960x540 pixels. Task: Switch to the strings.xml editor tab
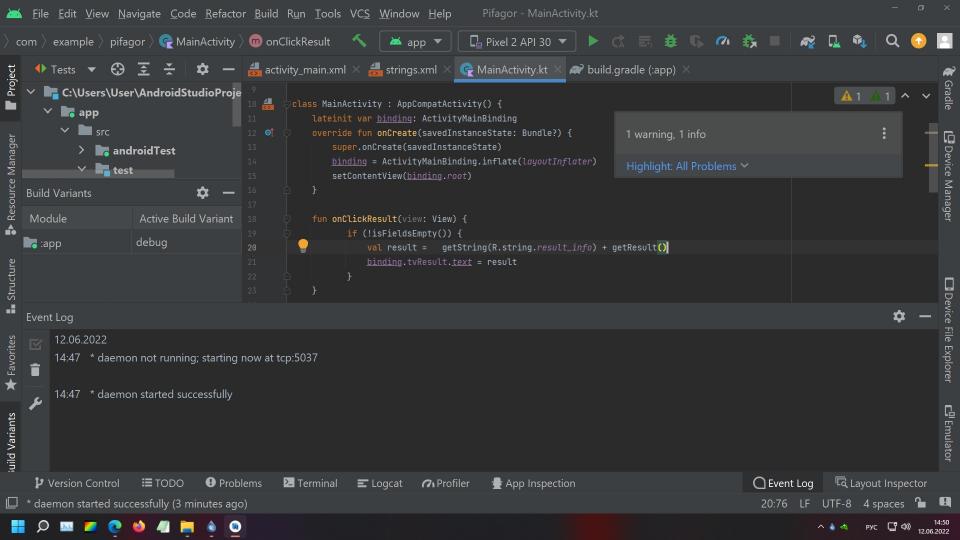[x=410, y=70]
